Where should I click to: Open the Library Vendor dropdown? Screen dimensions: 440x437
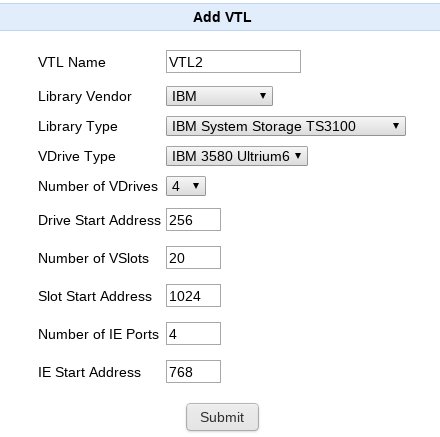pyautogui.click(x=219, y=96)
